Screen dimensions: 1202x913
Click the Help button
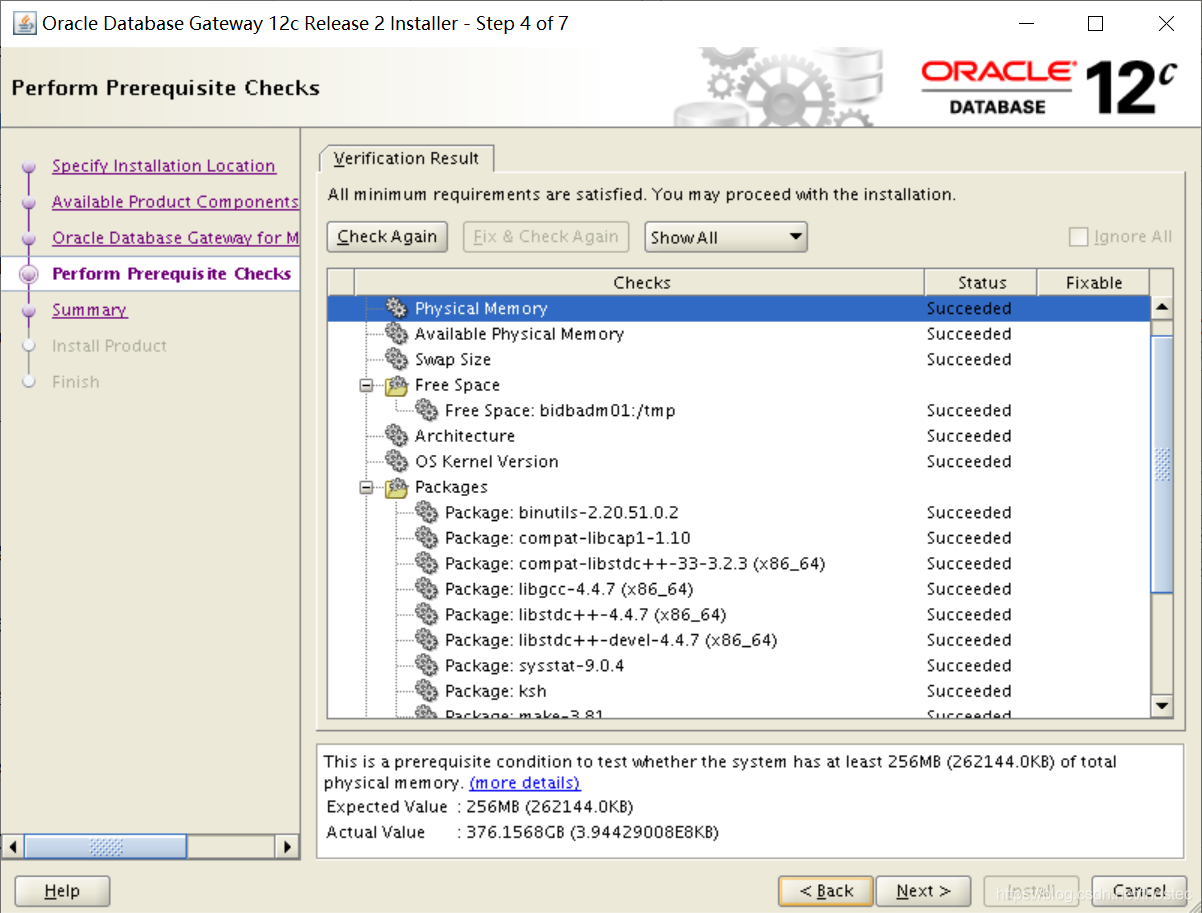coord(62,891)
